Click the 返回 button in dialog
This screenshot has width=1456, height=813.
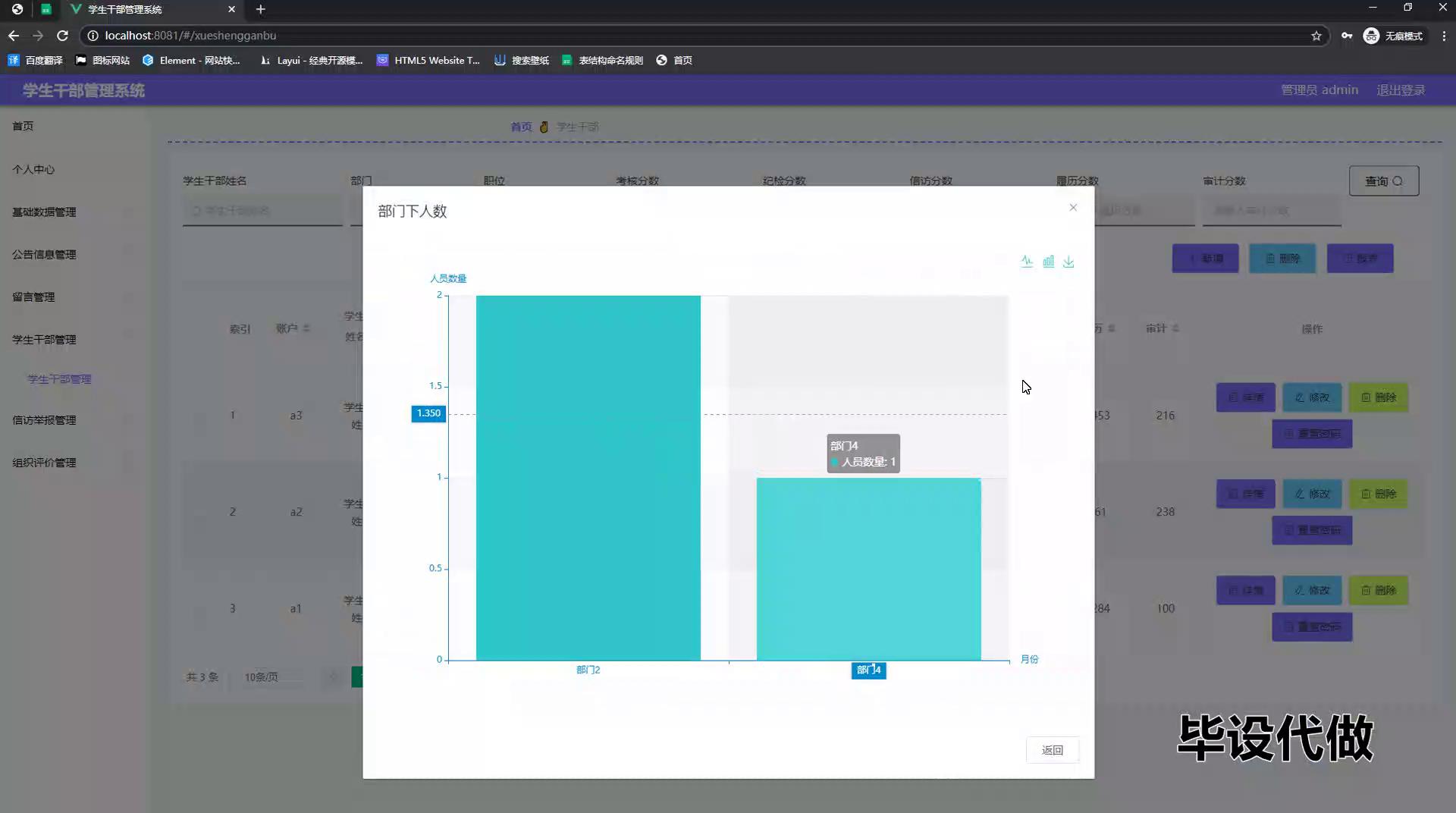pos(1052,750)
